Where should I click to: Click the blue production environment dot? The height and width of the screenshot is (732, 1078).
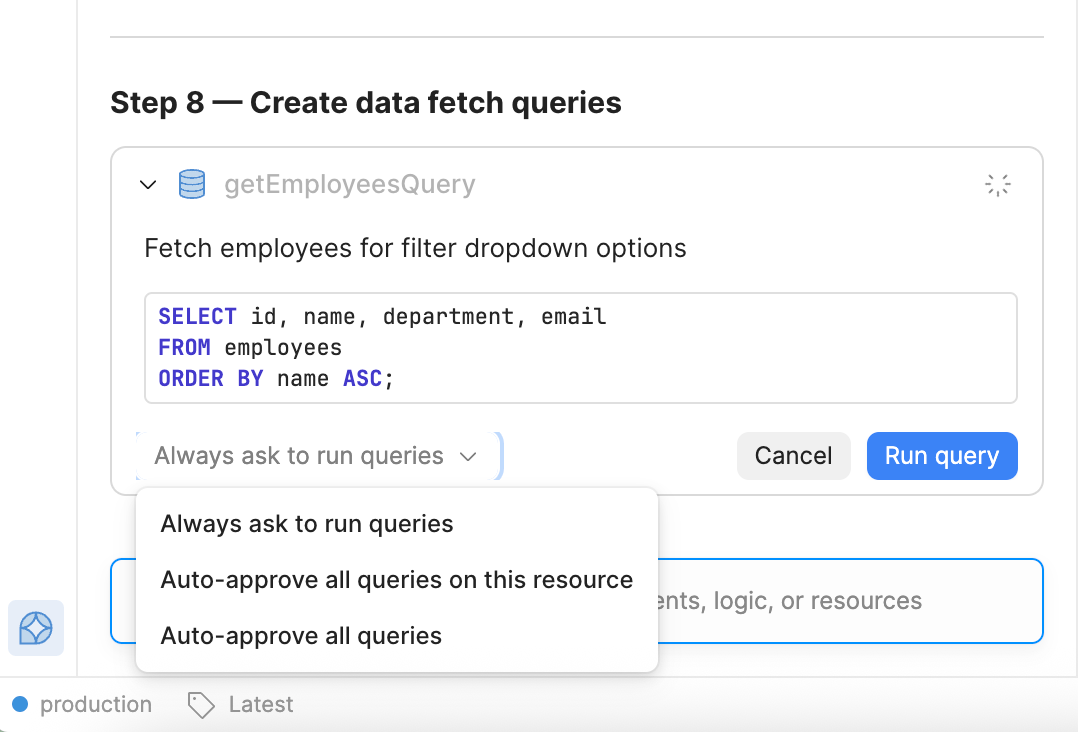tap(20, 704)
